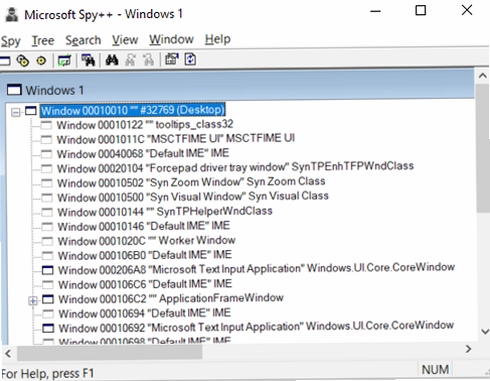Click the Log Messages toolbar icon
The height and width of the screenshot is (381, 490).
tap(64, 61)
